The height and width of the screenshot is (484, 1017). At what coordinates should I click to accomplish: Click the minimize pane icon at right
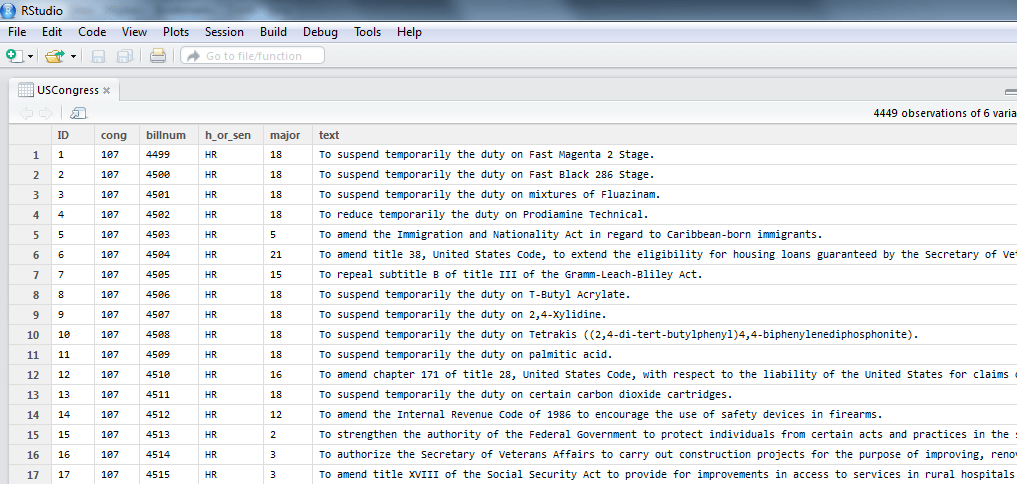1011,91
